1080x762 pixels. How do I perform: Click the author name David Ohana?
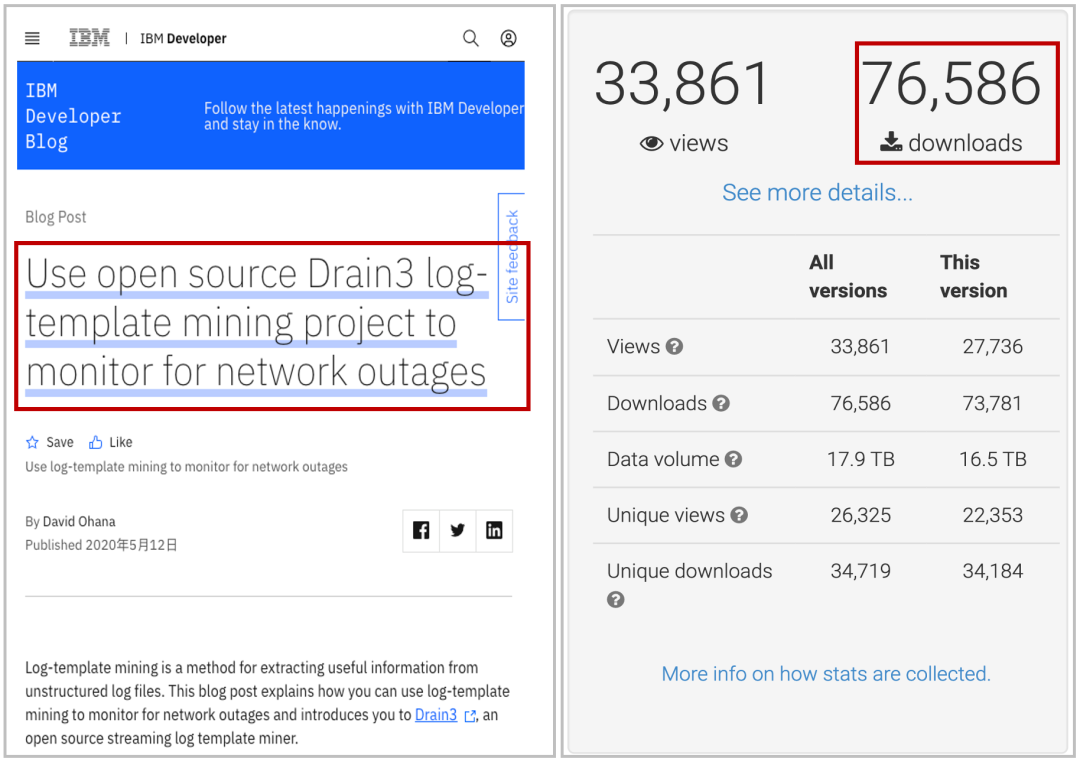pos(79,521)
